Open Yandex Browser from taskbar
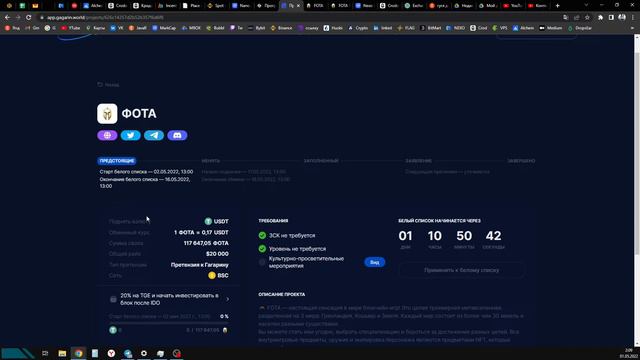This screenshot has width=640, height=360. (x=111, y=353)
